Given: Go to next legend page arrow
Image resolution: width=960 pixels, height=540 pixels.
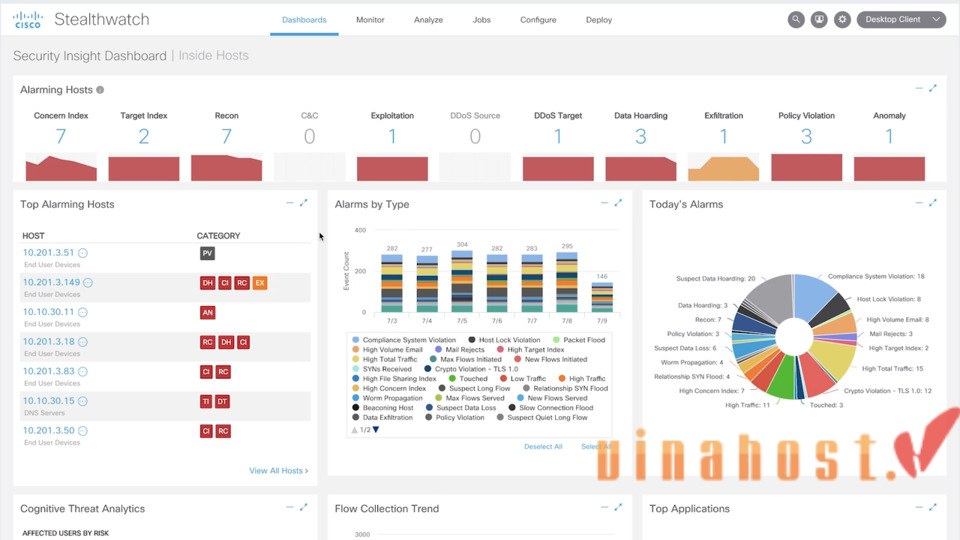Looking at the screenshot, I should click(376, 430).
